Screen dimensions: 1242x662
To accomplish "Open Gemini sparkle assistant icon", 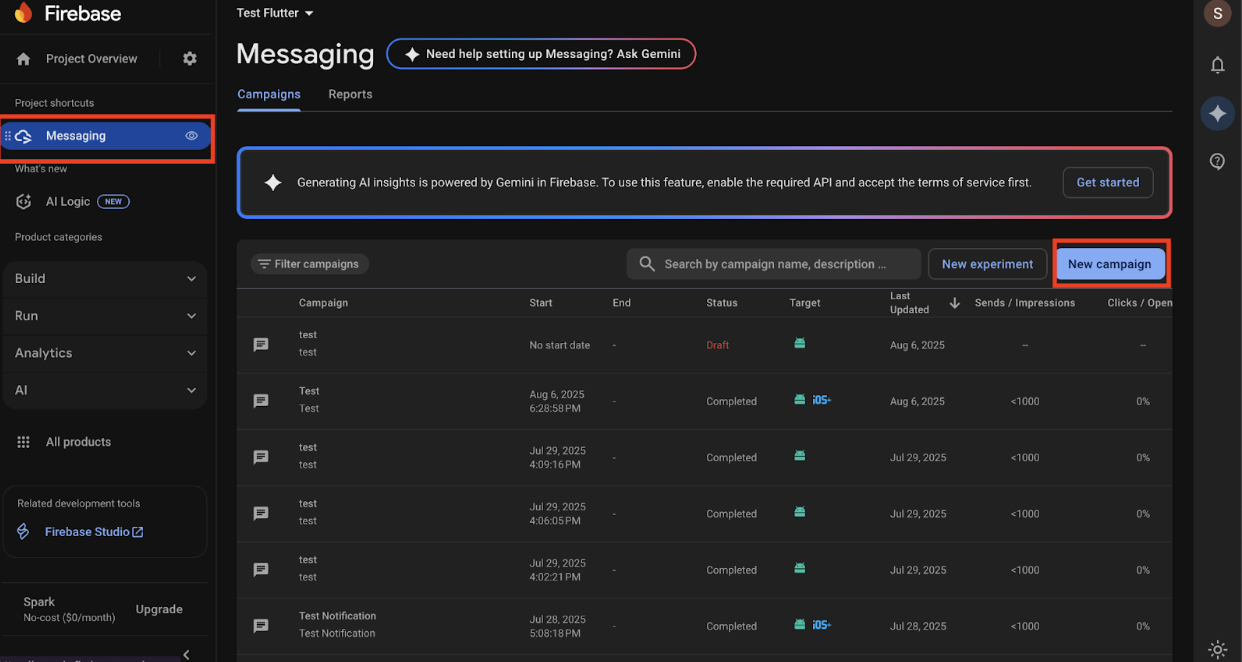I will click(x=1217, y=114).
